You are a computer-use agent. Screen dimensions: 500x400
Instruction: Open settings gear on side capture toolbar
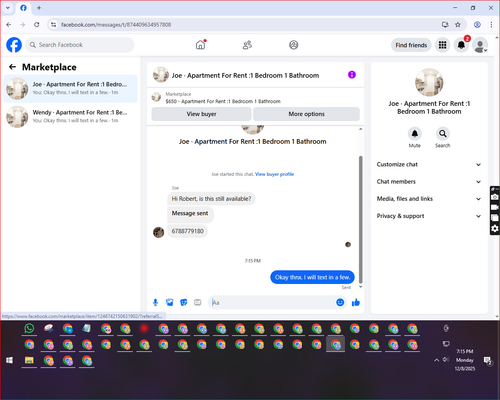pos(495,228)
